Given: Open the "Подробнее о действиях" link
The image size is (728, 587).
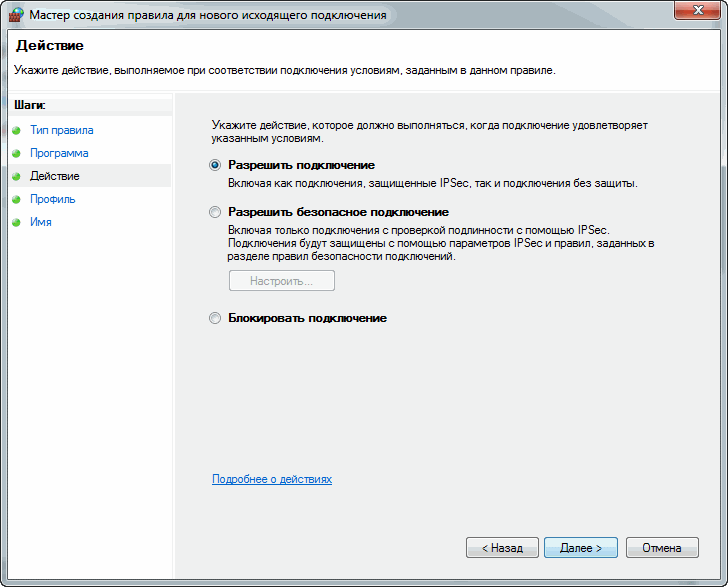Looking at the screenshot, I should coord(272,479).
